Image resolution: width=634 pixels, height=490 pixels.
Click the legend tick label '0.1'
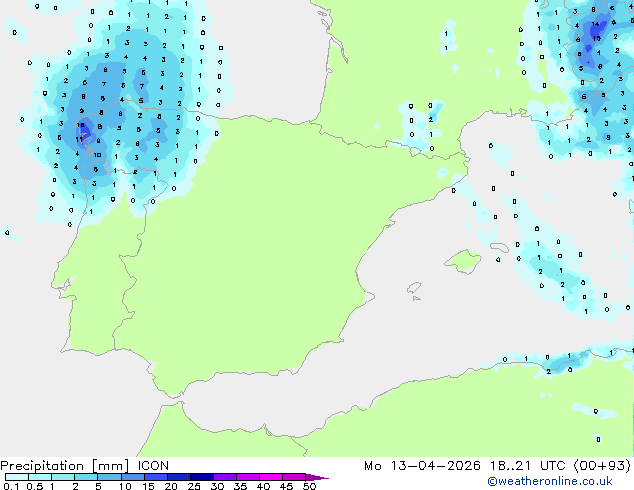pyautogui.click(x=11, y=486)
